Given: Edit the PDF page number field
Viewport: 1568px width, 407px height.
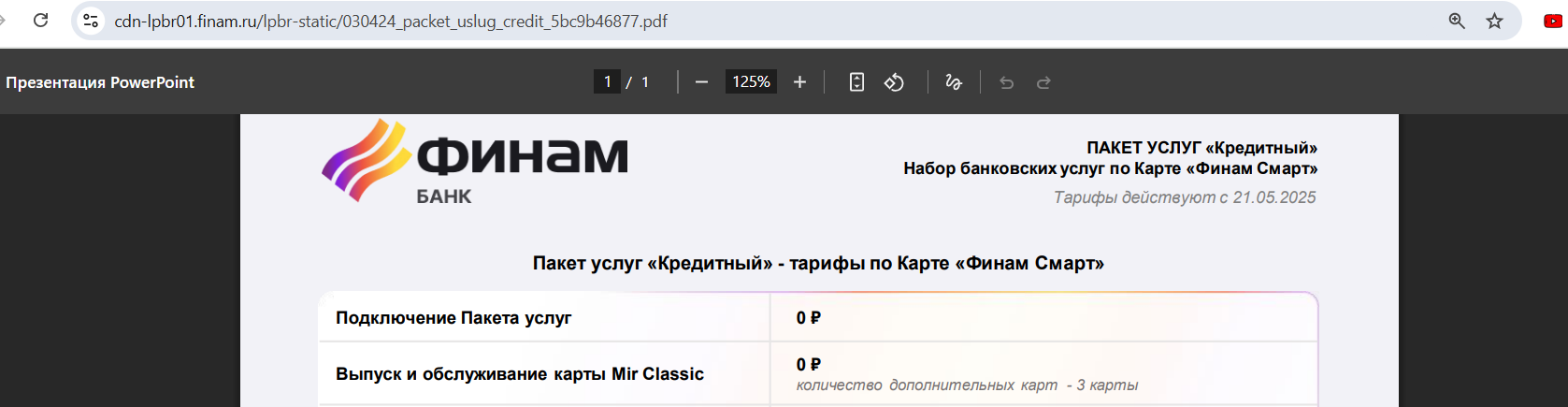Looking at the screenshot, I should (x=607, y=81).
